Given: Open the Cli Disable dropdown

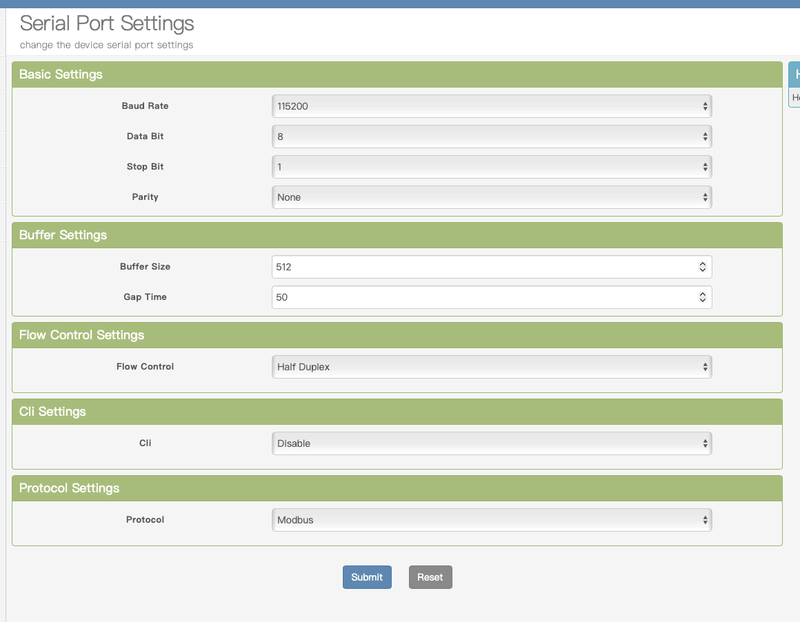Looking at the screenshot, I should 491,443.
